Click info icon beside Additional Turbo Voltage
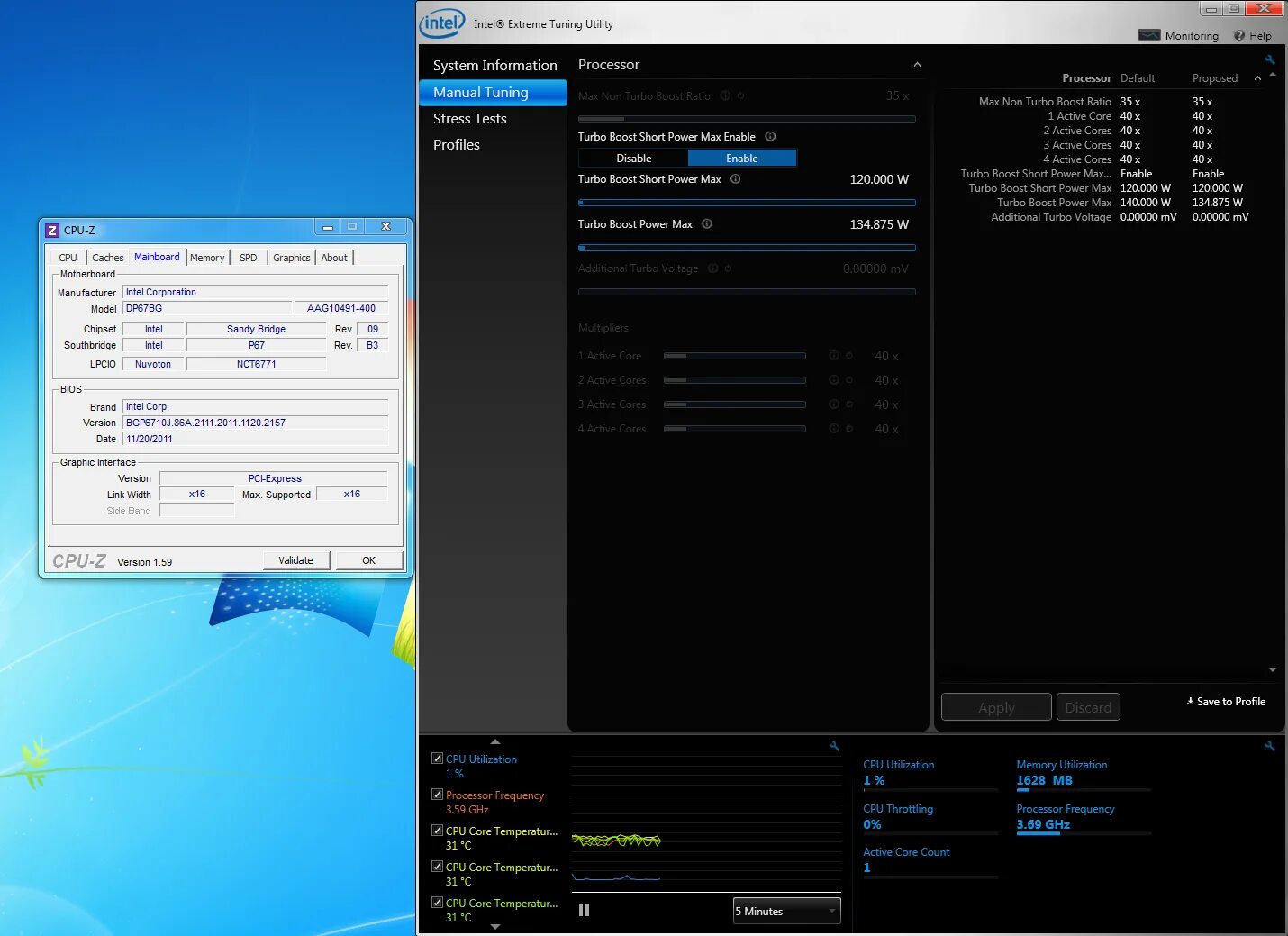The image size is (1288, 936). click(x=713, y=268)
